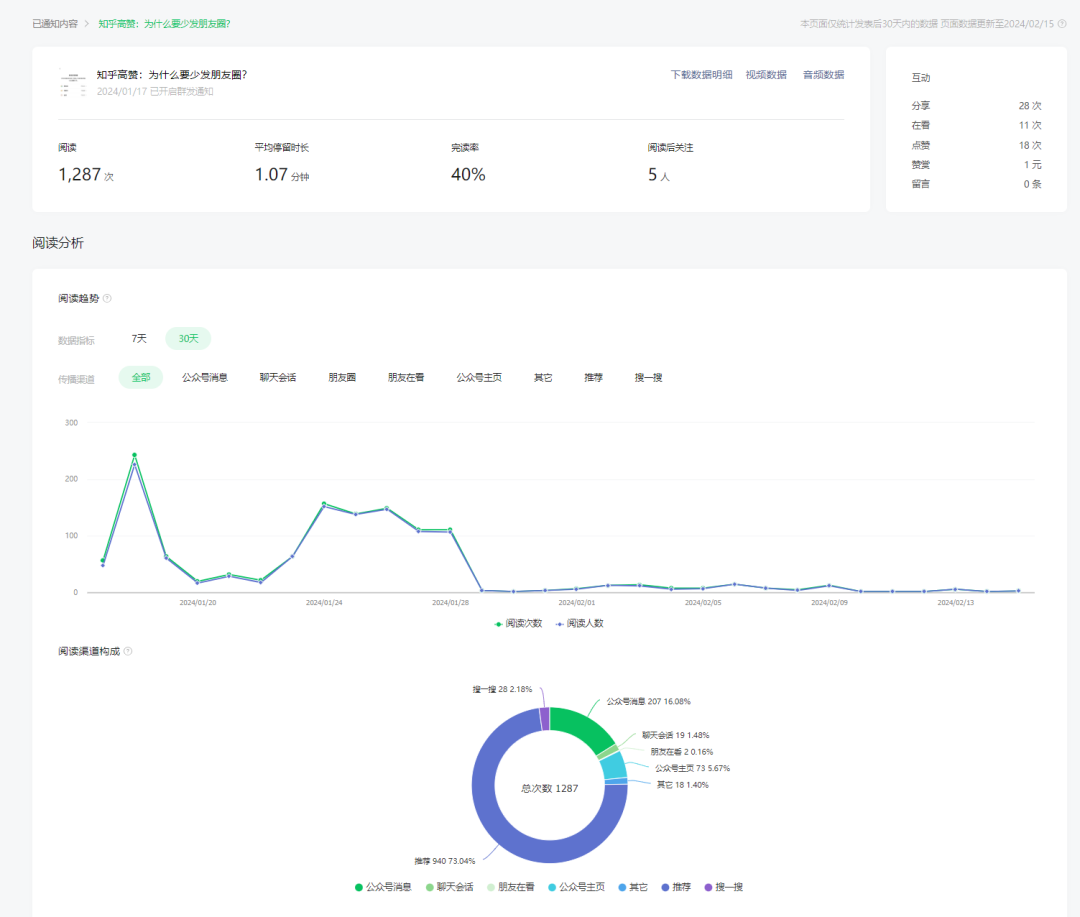Click the 阅读分析 section heading
Image resolution: width=1080 pixels, height=917 pixels.
[x=58, y=243]
